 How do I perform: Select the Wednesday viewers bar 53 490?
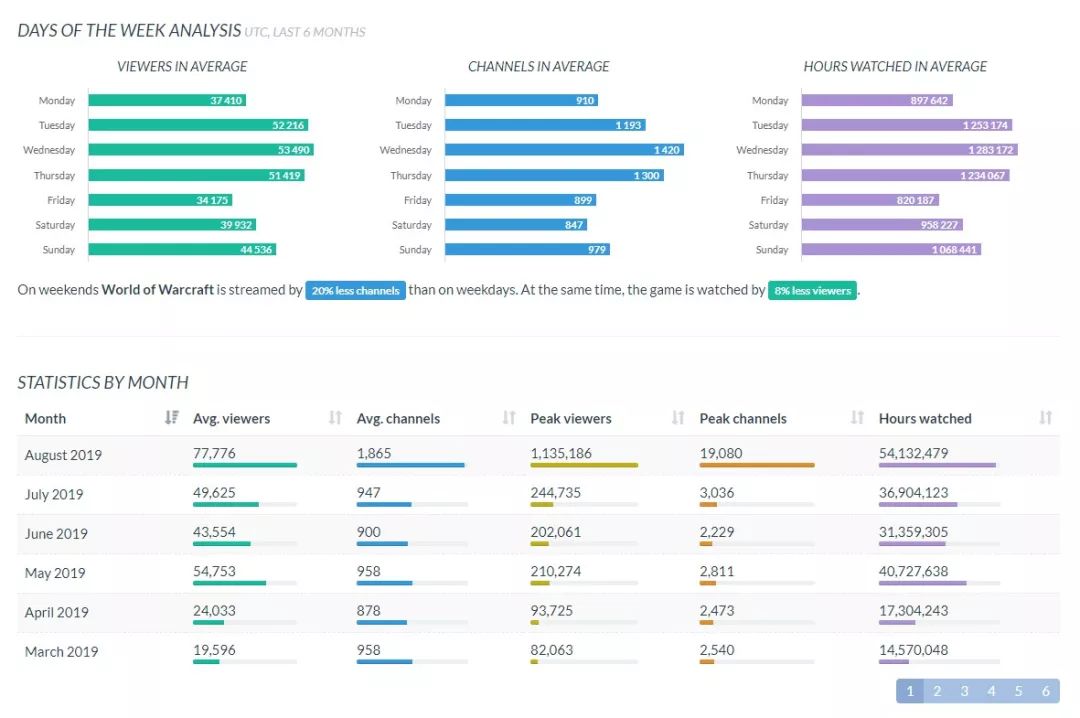pyautogui.click(x=201, y=150)
